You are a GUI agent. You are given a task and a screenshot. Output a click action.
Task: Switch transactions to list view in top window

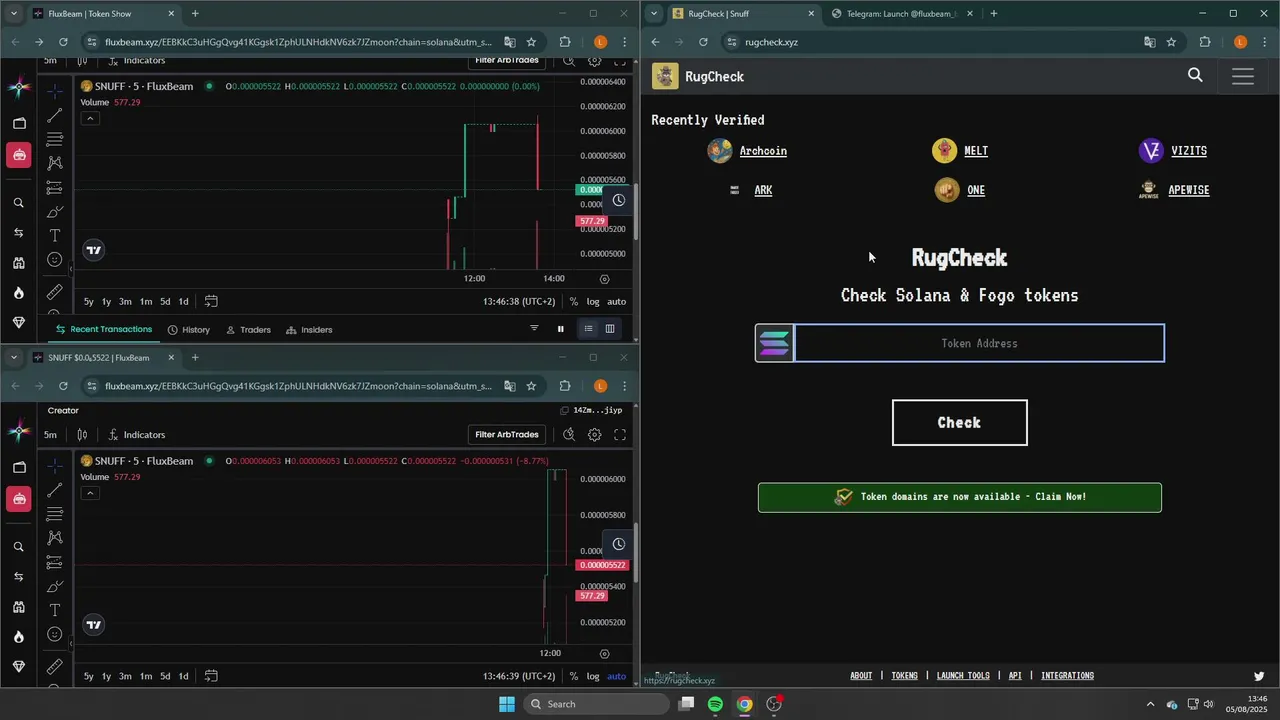588,329
